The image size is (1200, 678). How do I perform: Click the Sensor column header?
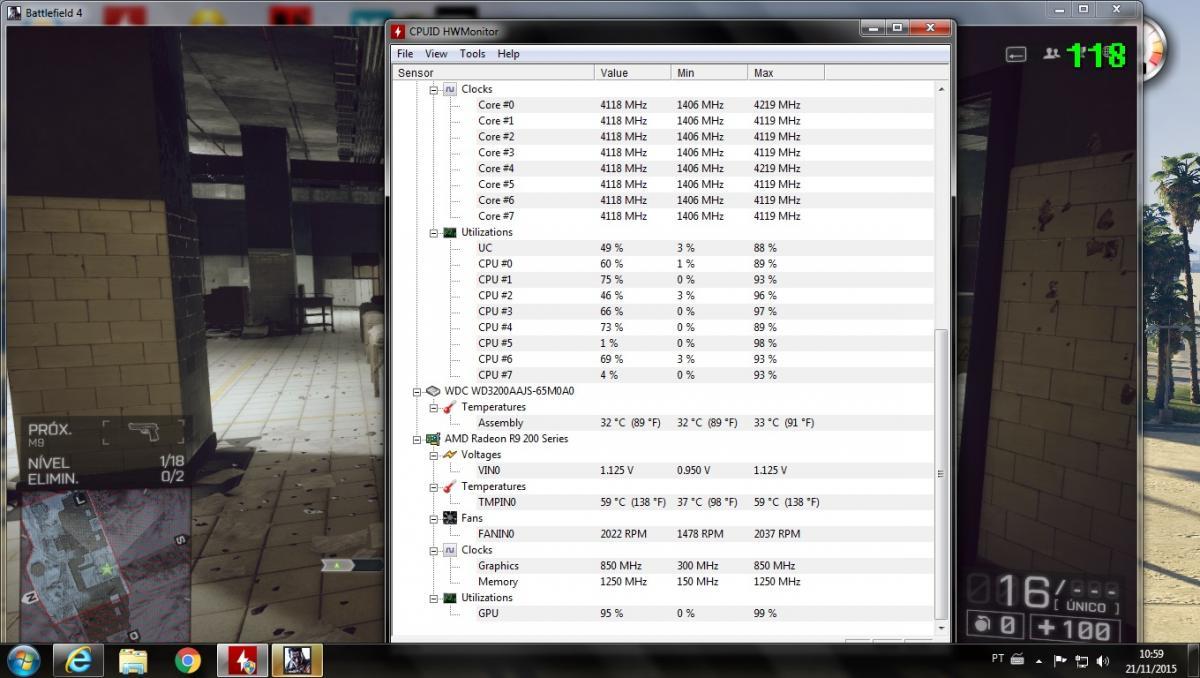click(494, 73)
